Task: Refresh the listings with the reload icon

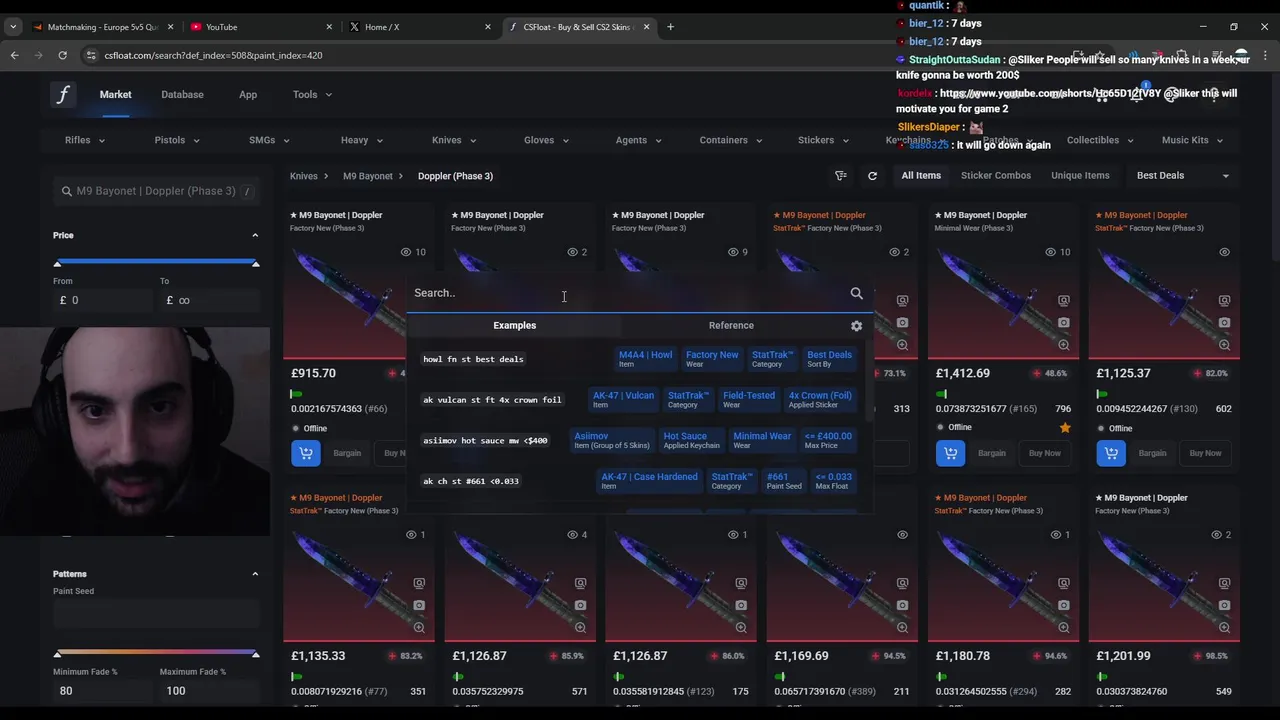Action: point(872,176)
